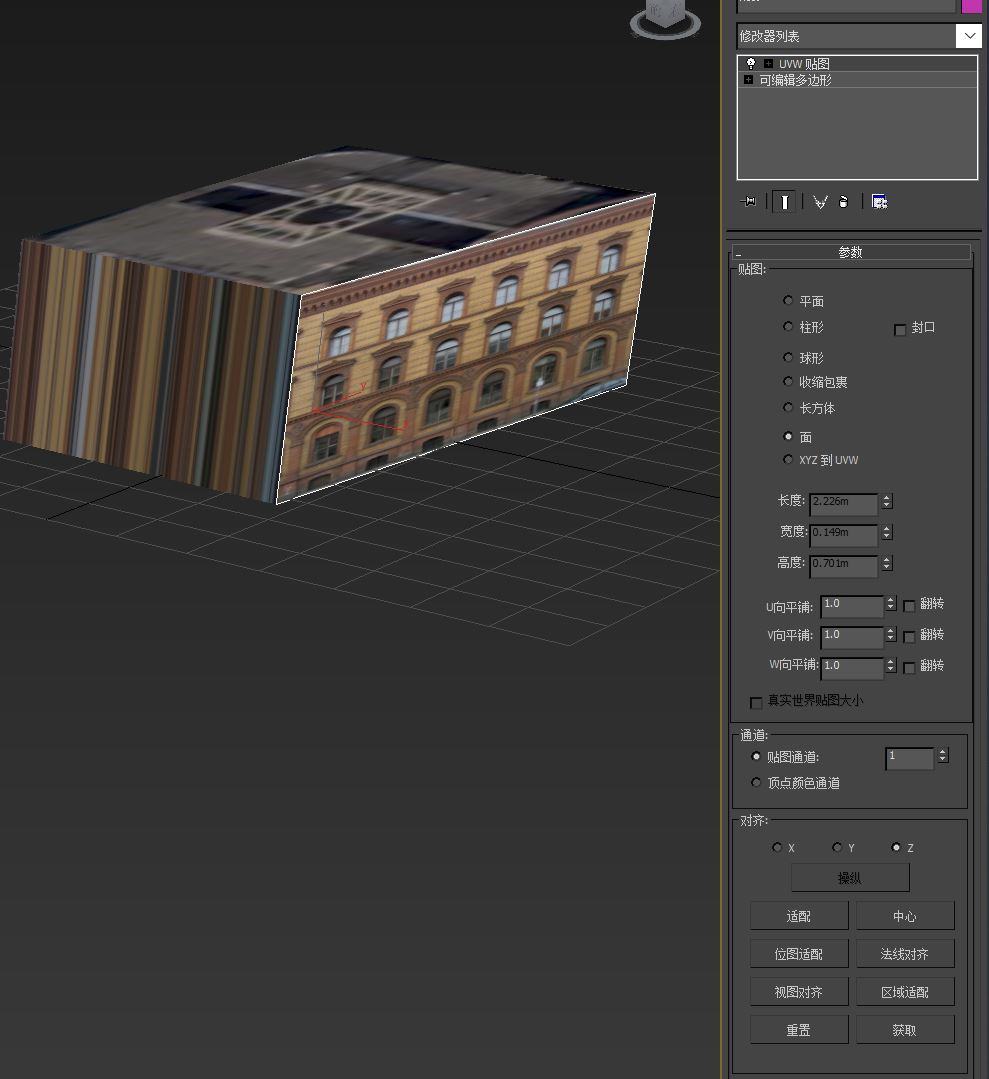Open Configure Modifier Sets
989x1079 pixels.
[x=879, y=201]
